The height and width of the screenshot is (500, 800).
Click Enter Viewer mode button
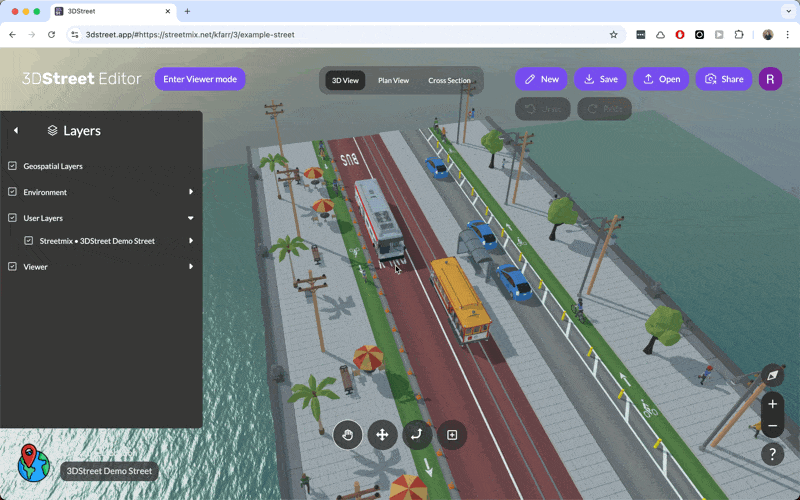(x=200, y=79)
